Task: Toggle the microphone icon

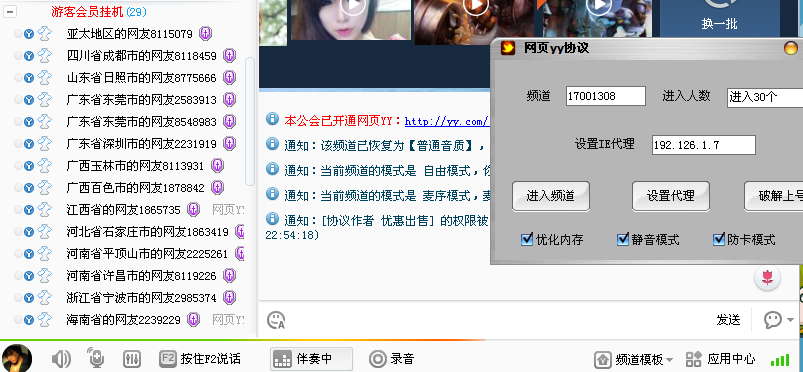Action: pos(96,358)
